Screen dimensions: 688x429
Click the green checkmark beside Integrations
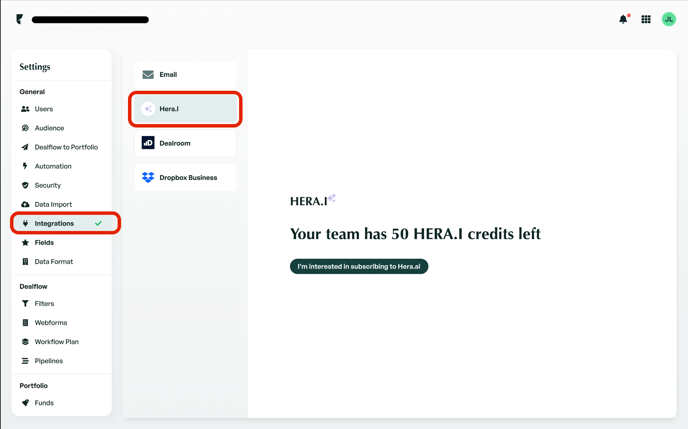pos(98,223)
